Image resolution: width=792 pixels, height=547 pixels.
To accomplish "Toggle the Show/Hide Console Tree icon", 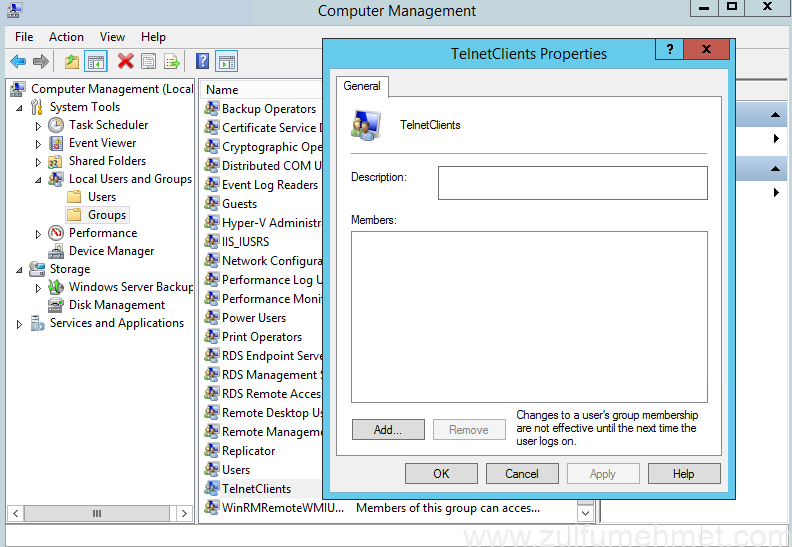I will tap(96, 62).
